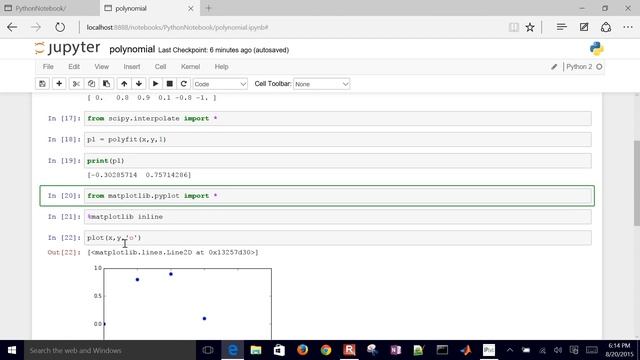Rename the notebook title polynomial
Viewport: 640px width, 360px height.
click(132, 49)
